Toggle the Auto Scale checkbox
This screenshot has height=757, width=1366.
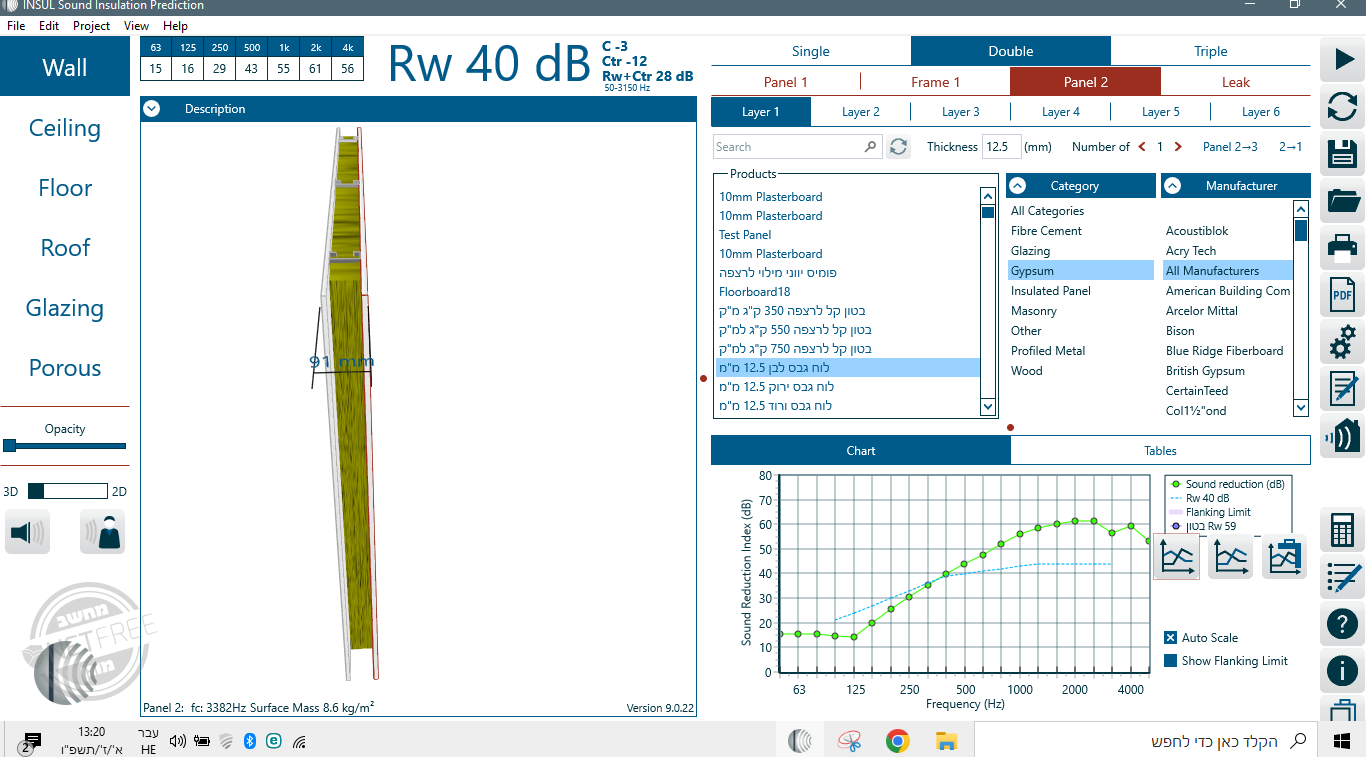[1171, 638]
